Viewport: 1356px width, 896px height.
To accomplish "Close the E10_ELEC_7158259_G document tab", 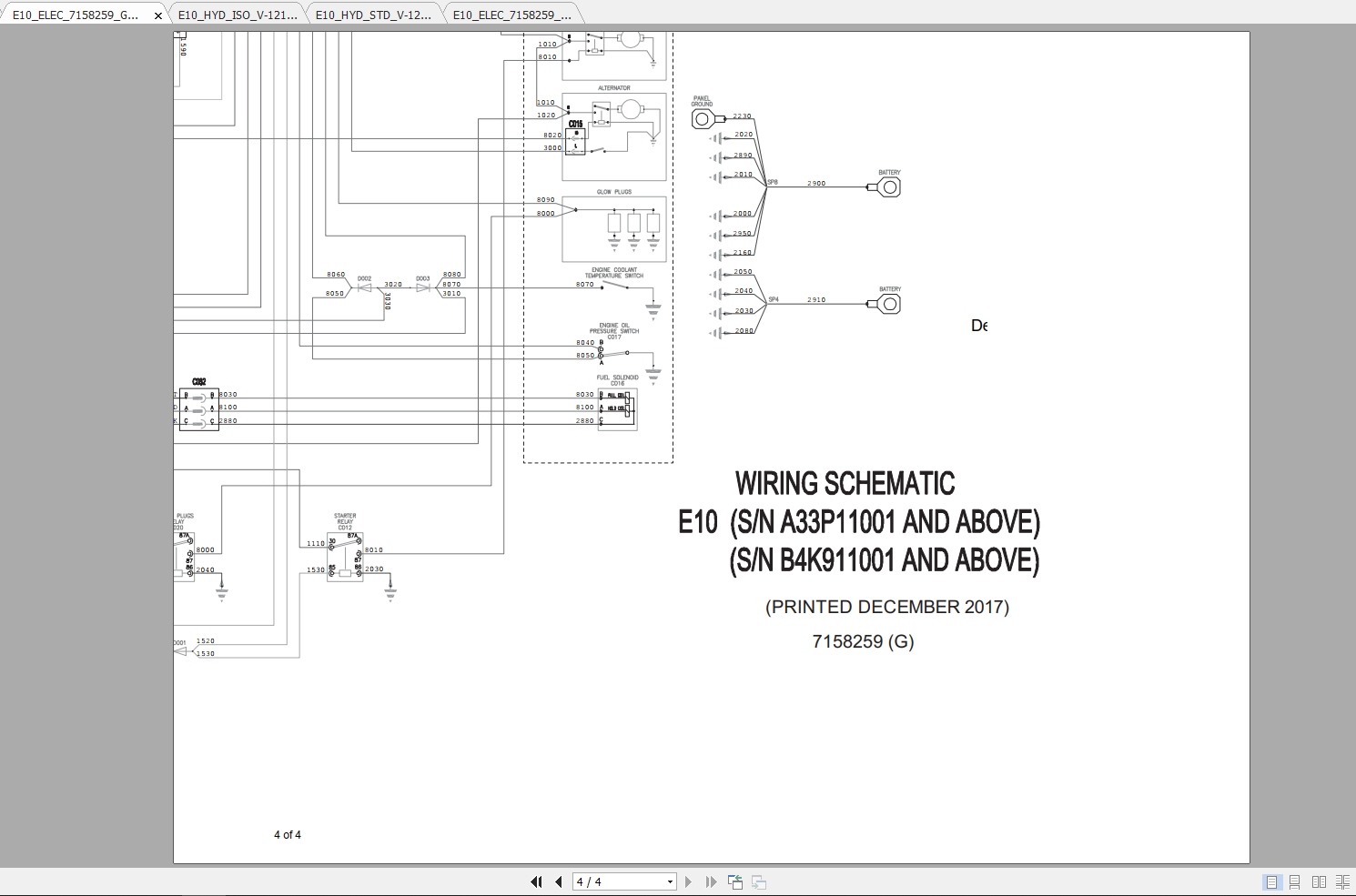I will (x=157, y=15).
